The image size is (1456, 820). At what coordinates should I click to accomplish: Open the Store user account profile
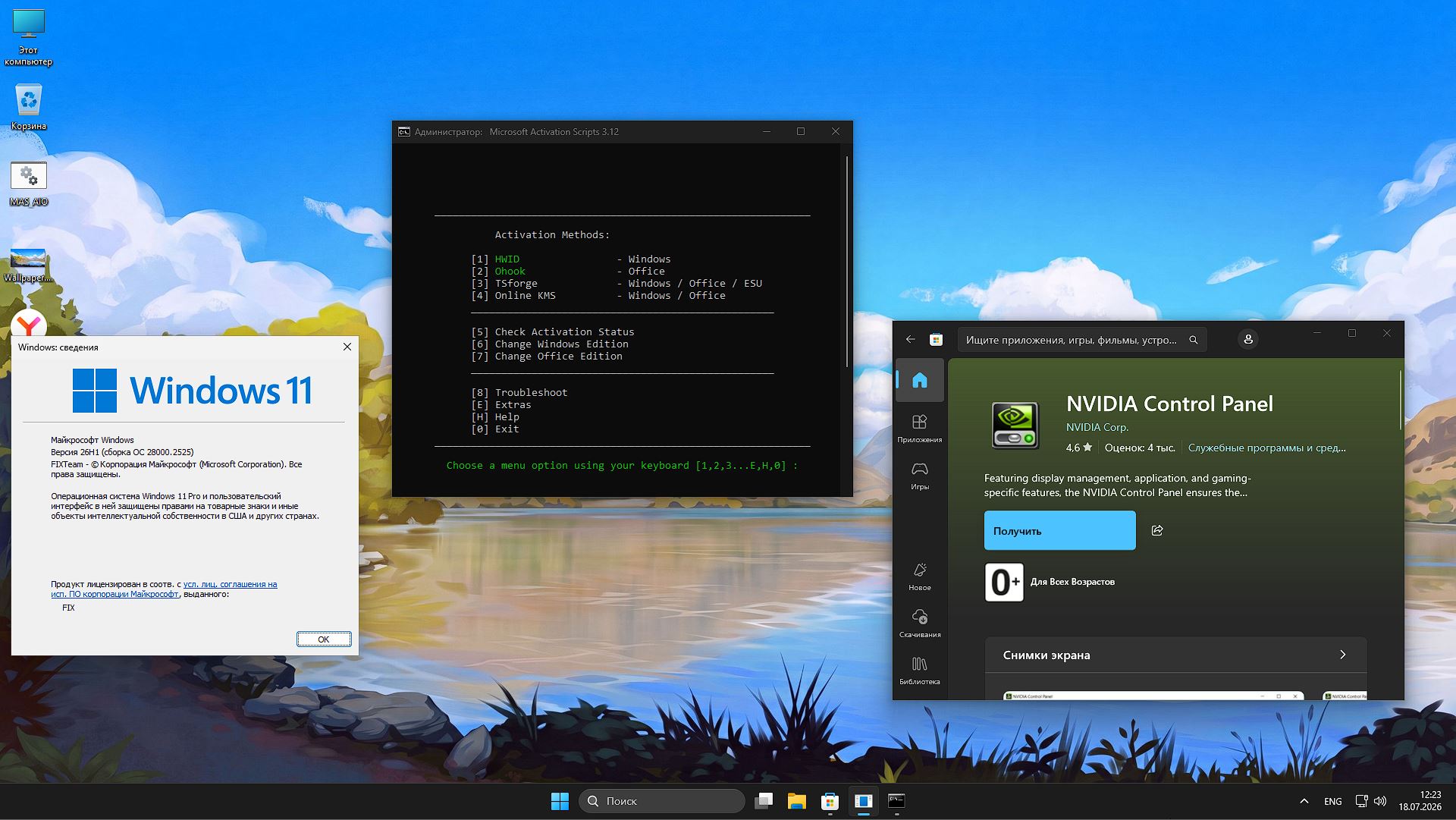(1248, 340)
